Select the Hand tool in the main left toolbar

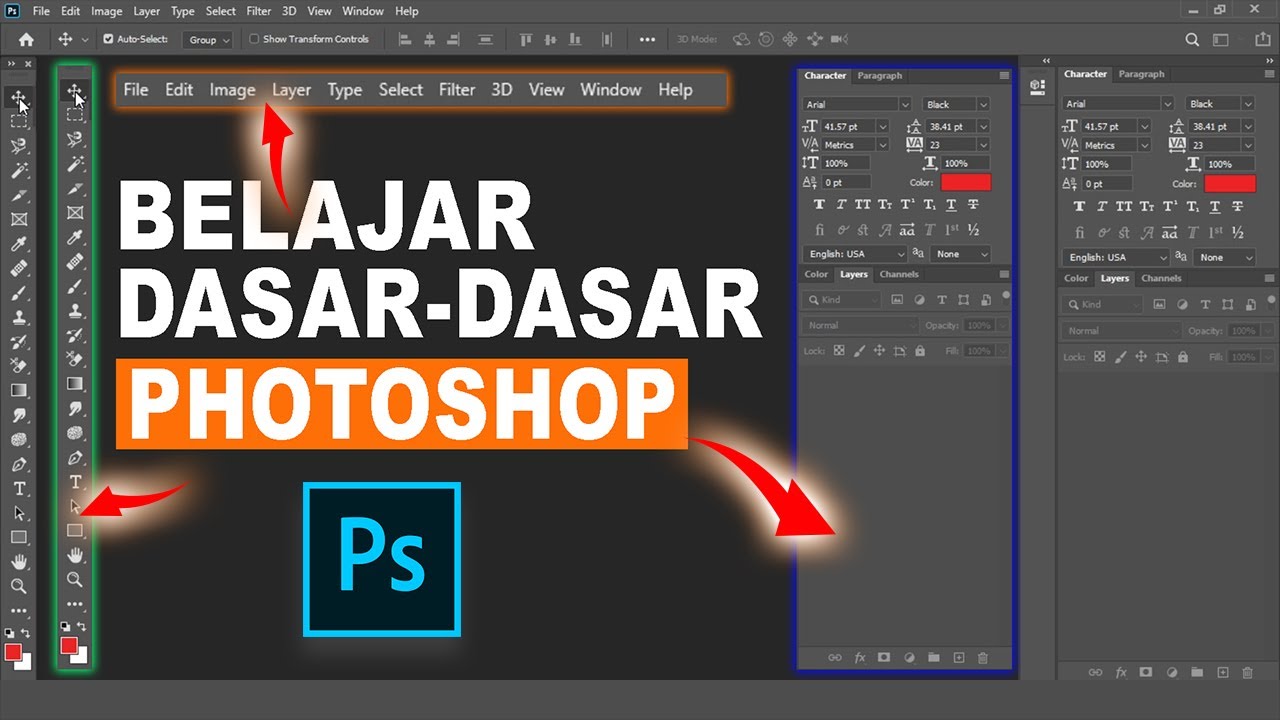pyautogui.click(x=18, y=562)
